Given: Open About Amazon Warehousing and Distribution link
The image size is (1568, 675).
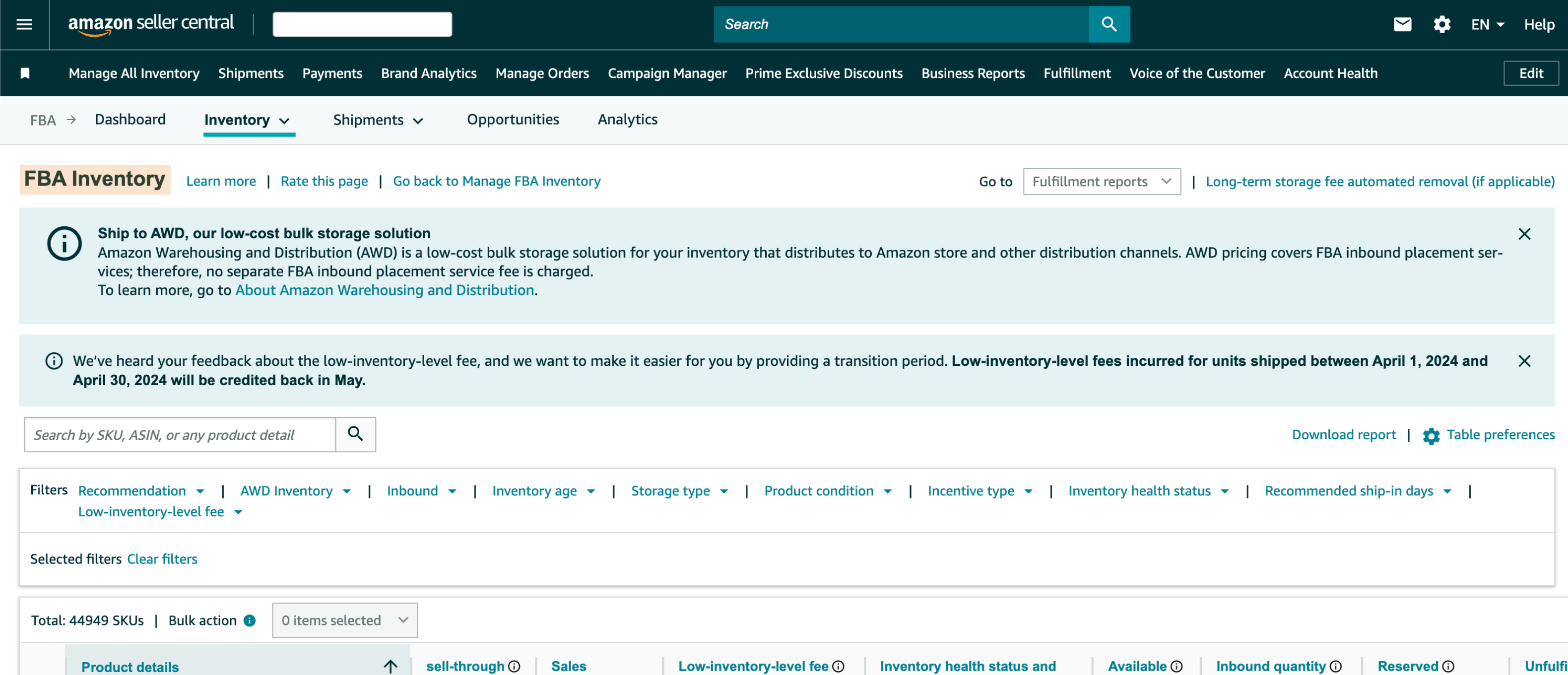Looking at the screenshot, I should point(385,290).
